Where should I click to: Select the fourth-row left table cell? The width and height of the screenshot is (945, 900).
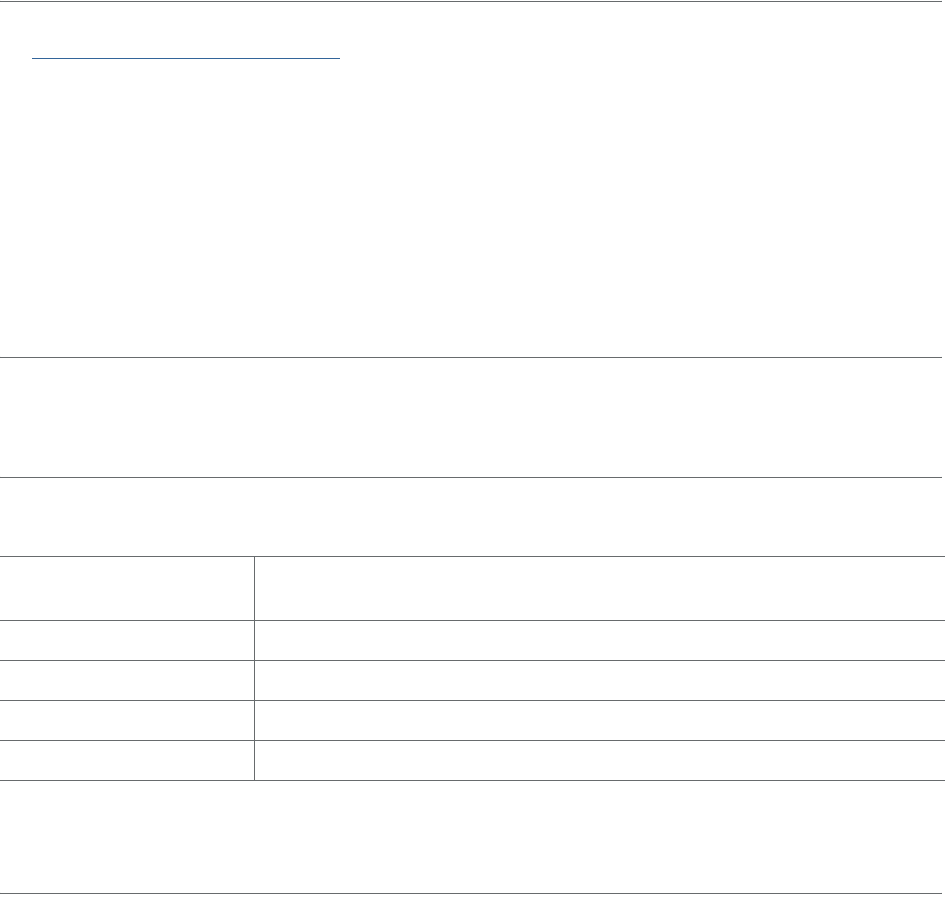tap(127, 720)
